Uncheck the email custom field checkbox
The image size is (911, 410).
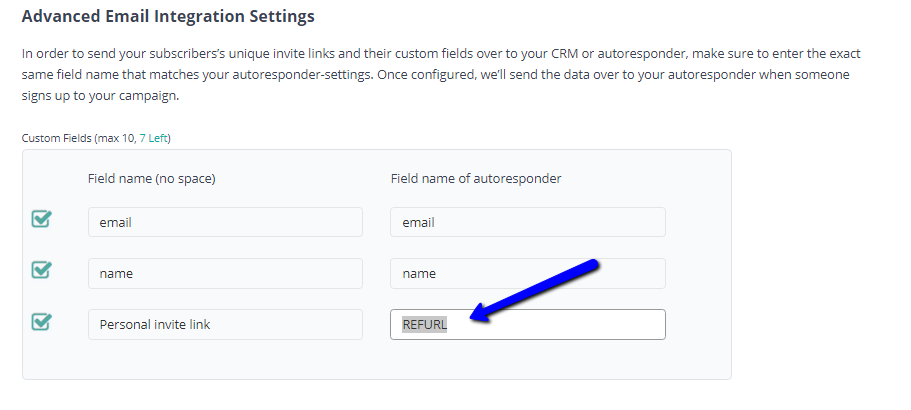pos(42,219)
